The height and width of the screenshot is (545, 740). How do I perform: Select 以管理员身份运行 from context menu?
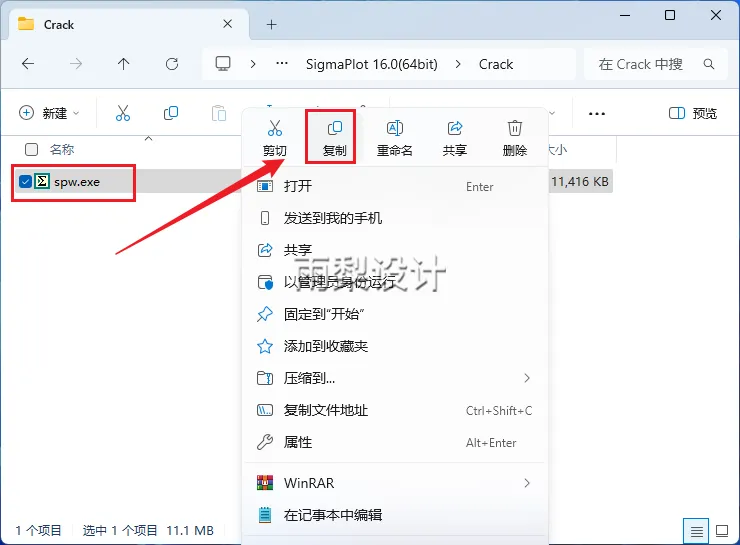click(395, 282)
